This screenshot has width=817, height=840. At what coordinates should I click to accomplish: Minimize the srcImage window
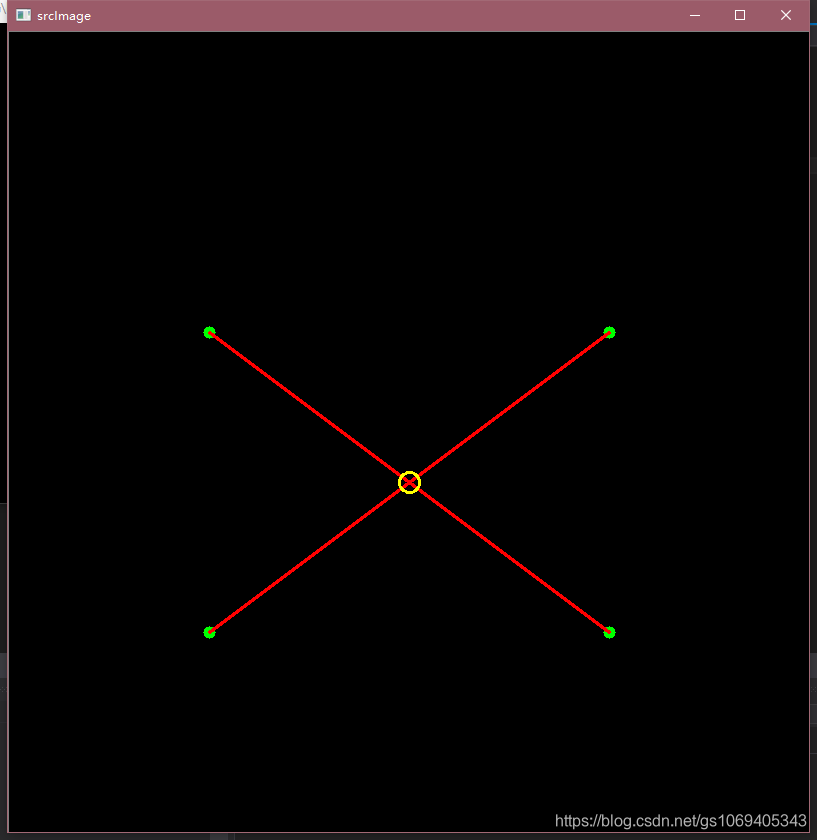[x=695, y=15]
